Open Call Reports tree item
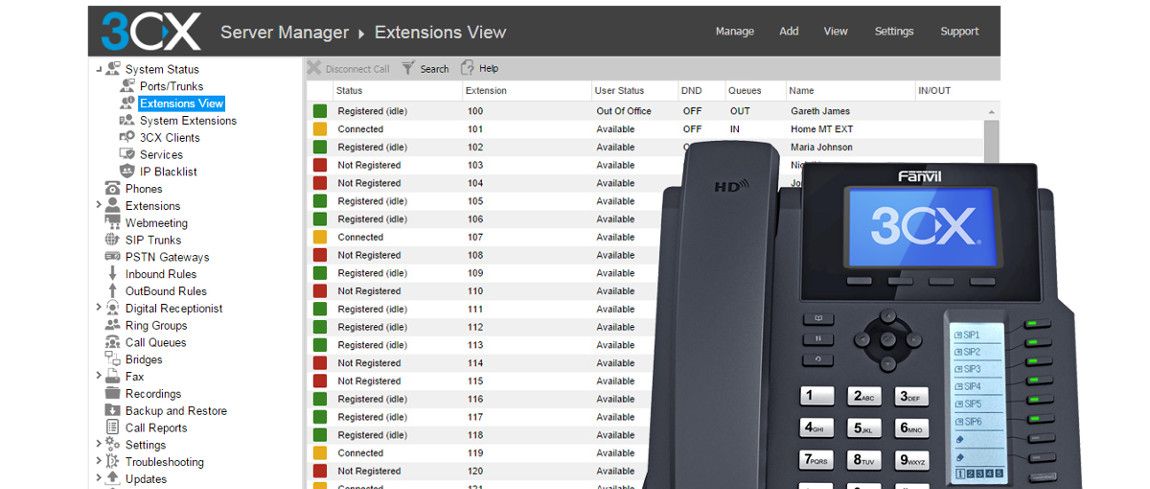 [x=156, y=427]
